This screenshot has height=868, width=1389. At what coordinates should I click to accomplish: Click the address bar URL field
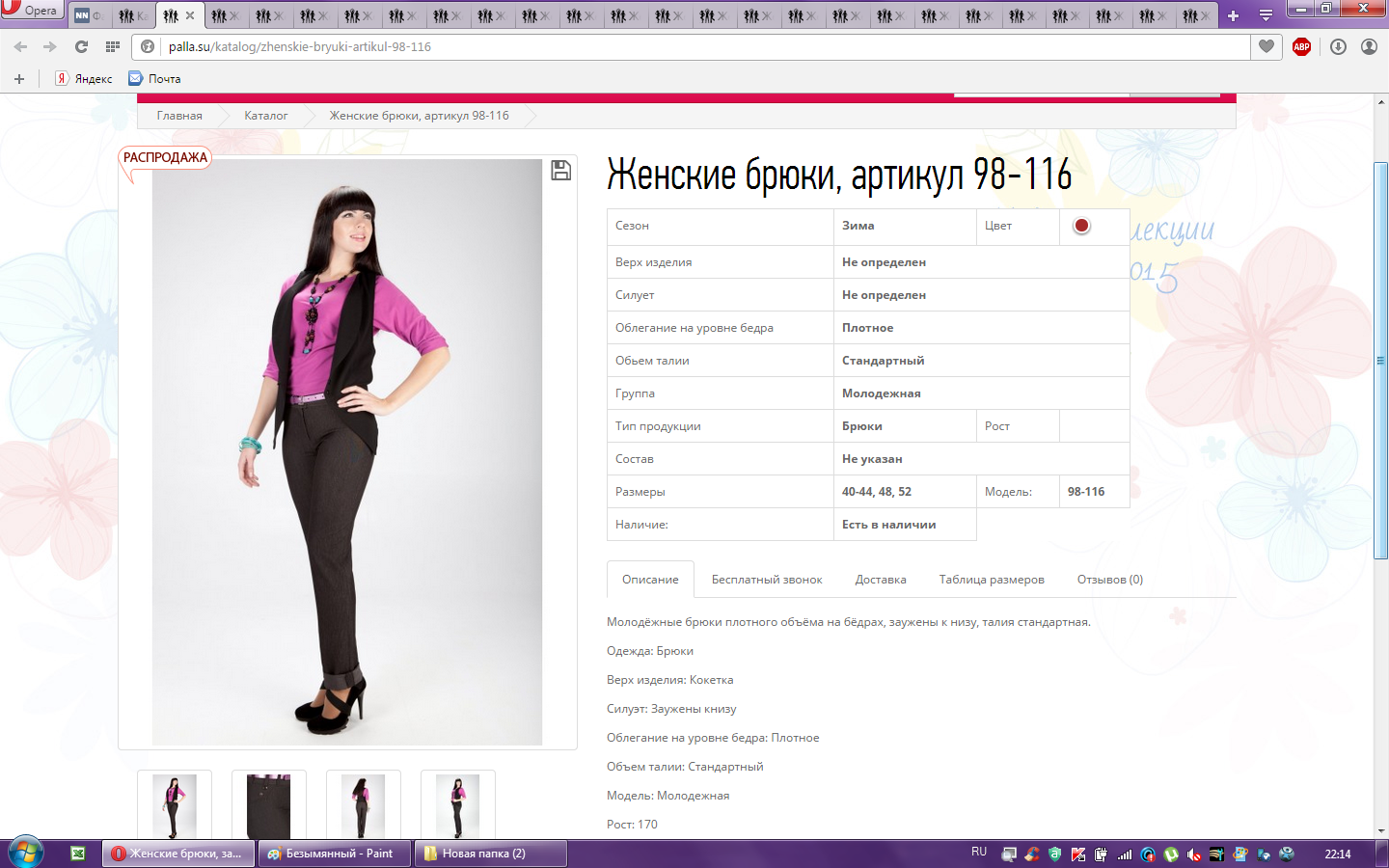pos(675,46)
